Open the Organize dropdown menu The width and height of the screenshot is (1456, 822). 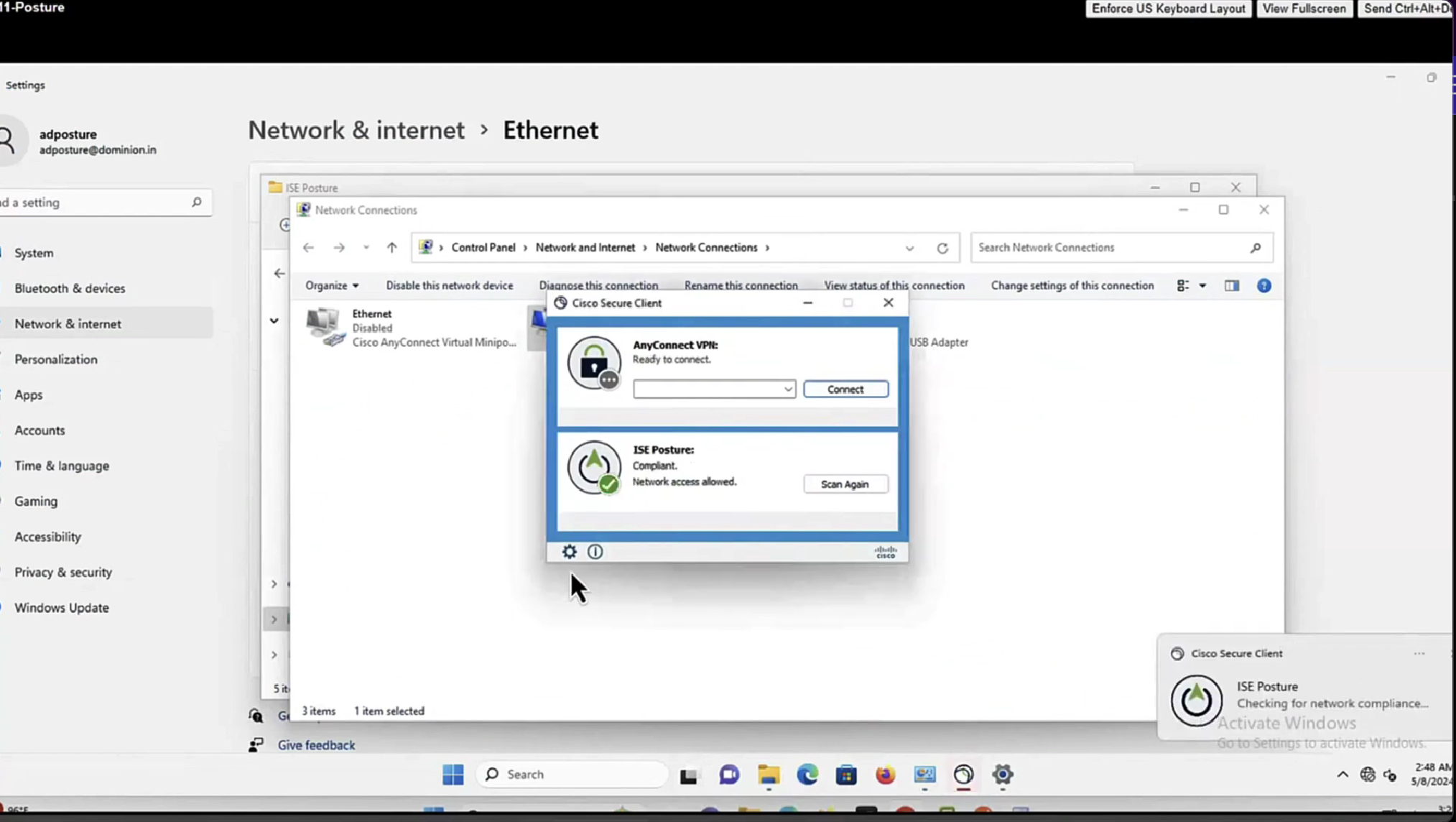tap(331, 286)
